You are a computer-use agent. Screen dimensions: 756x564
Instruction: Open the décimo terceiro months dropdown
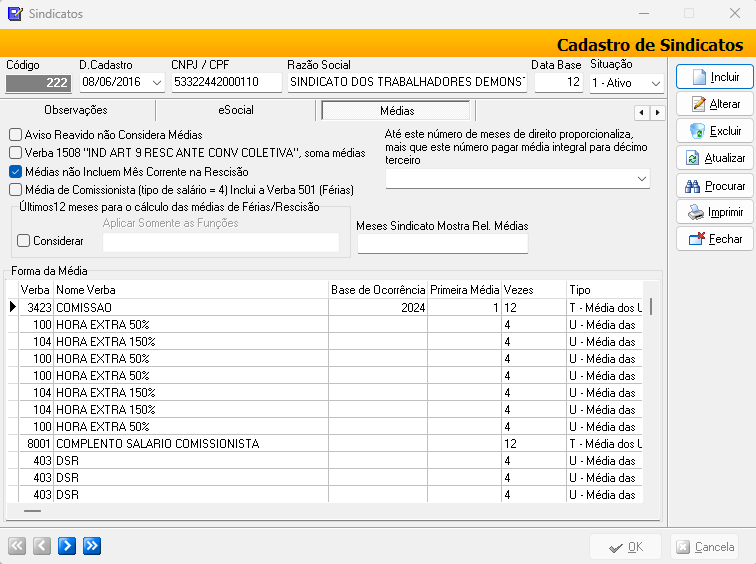(641, 178)
